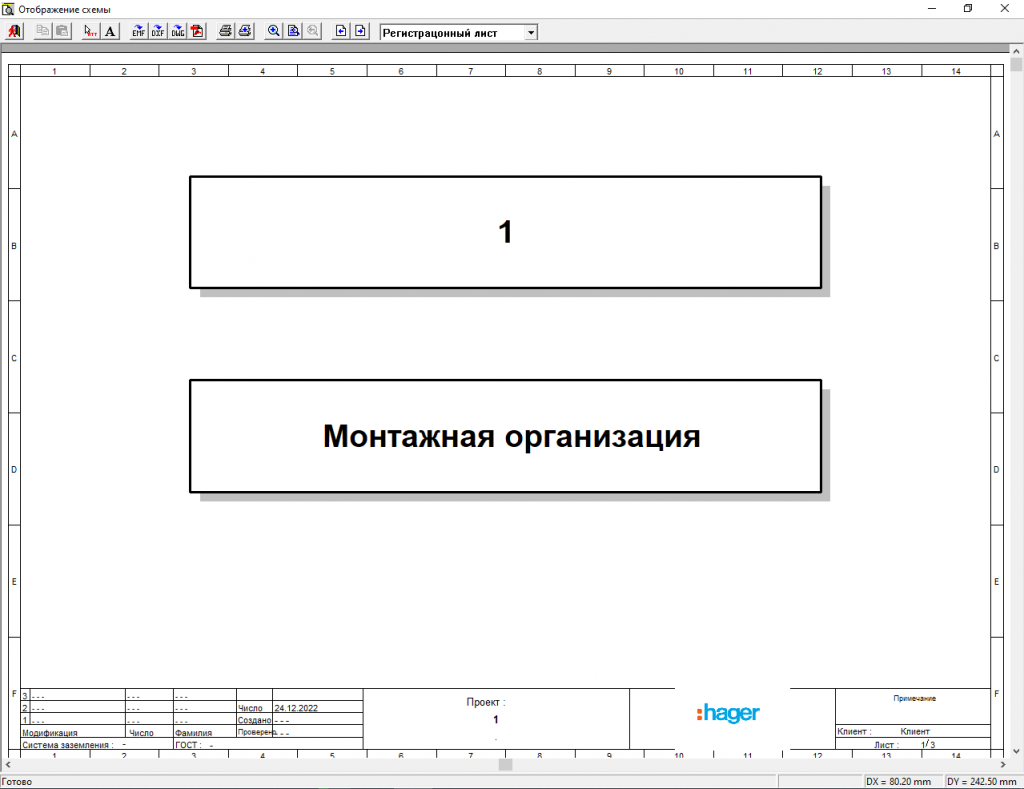The width and height of the screenshot is (1024, 789).
Task: Click the vertical scrollbar up arrow
Action: pyautogui.click(x=1016, y=51)
